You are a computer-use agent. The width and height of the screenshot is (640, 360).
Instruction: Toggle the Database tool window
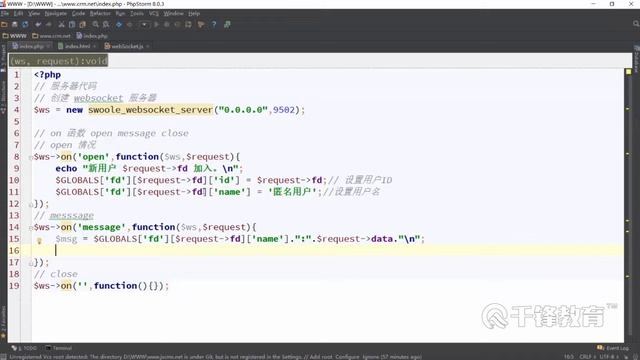point(636,59)
